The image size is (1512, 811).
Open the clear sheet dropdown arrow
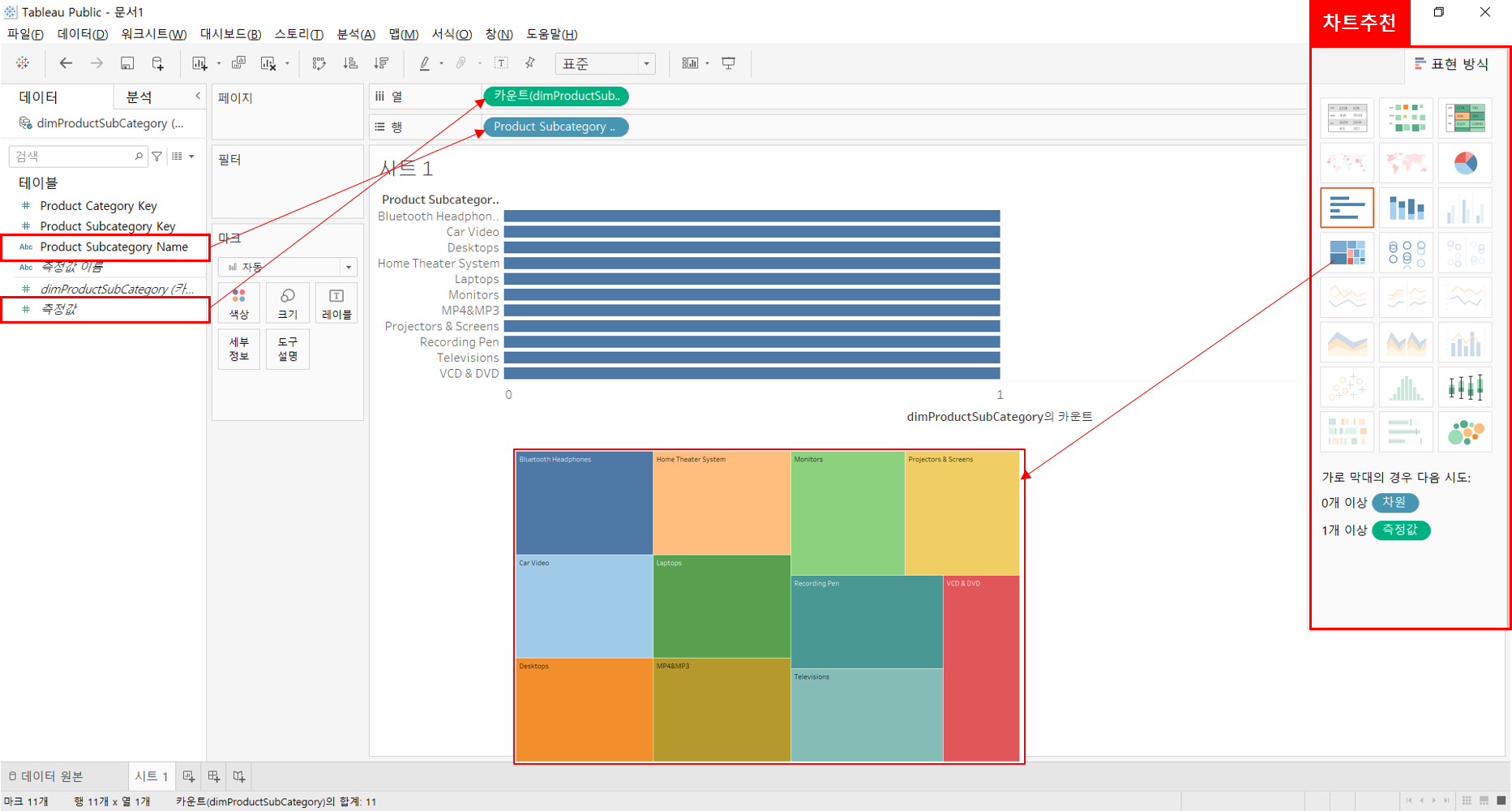(287, 63)
